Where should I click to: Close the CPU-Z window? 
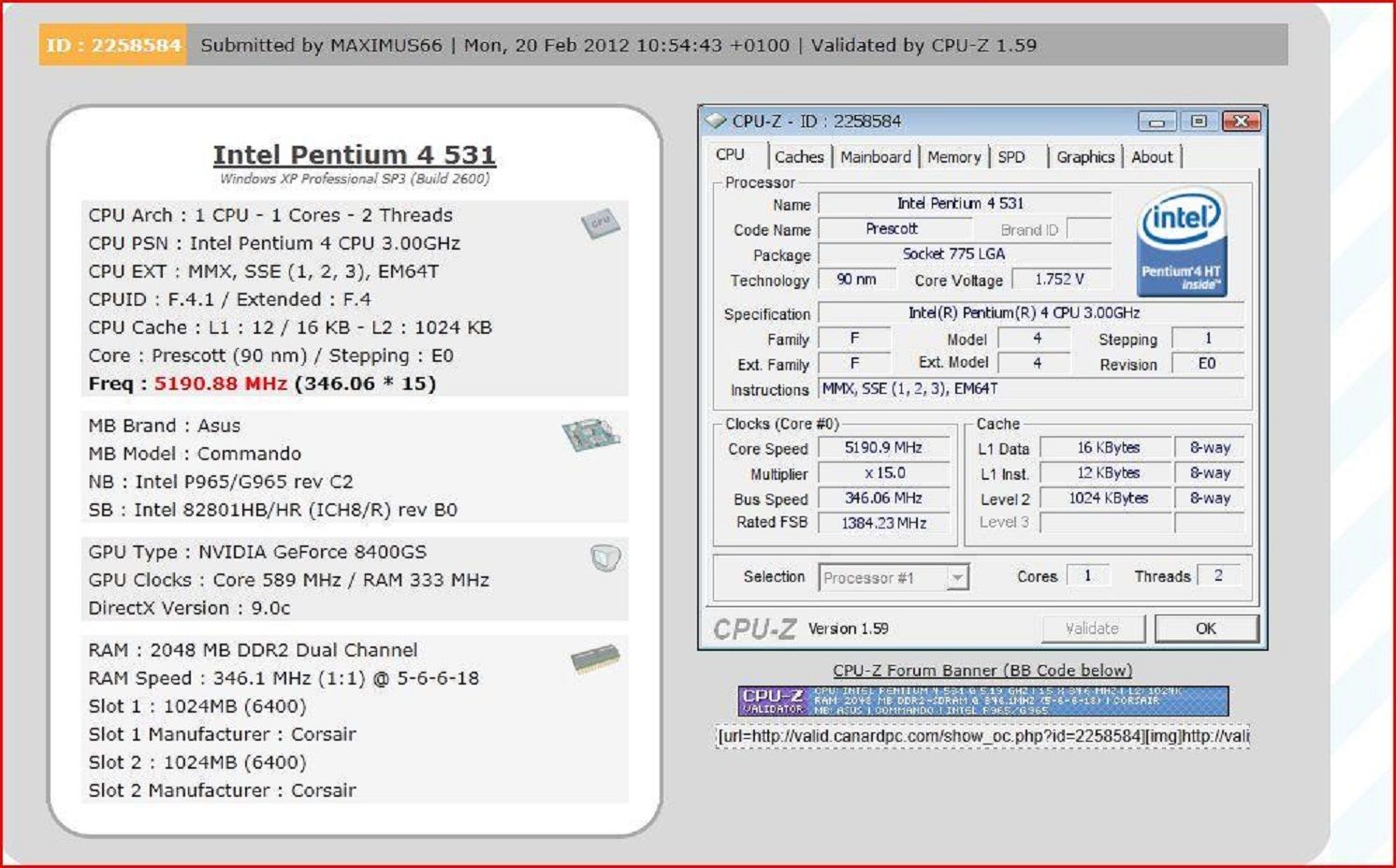1242,122
